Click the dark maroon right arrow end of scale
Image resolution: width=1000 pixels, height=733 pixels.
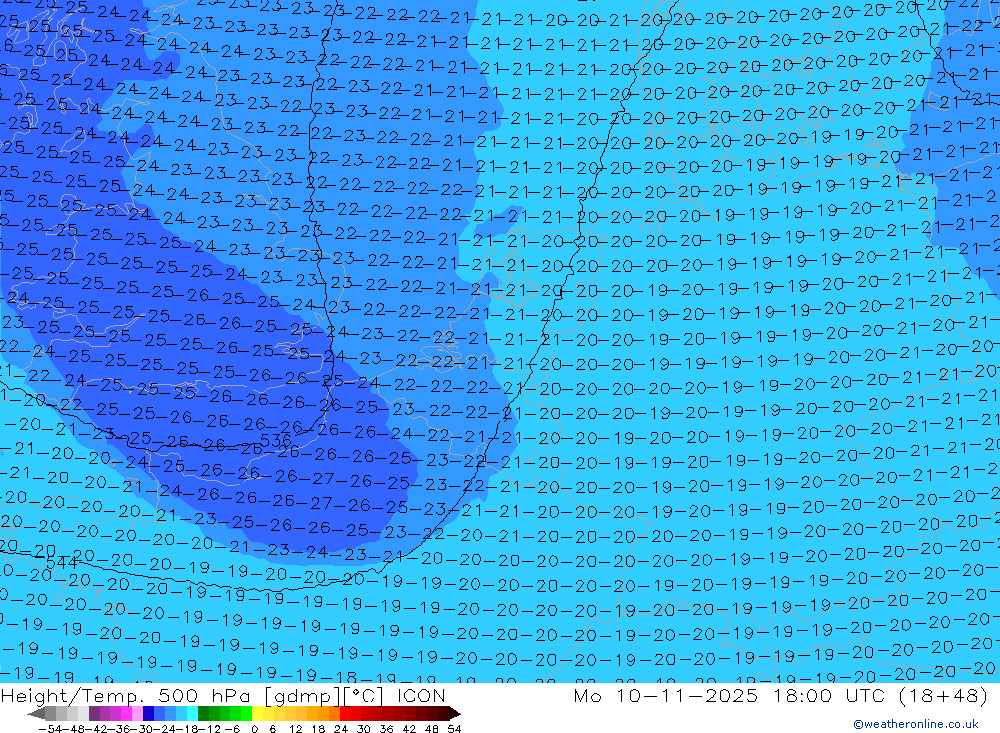(455, 713)
